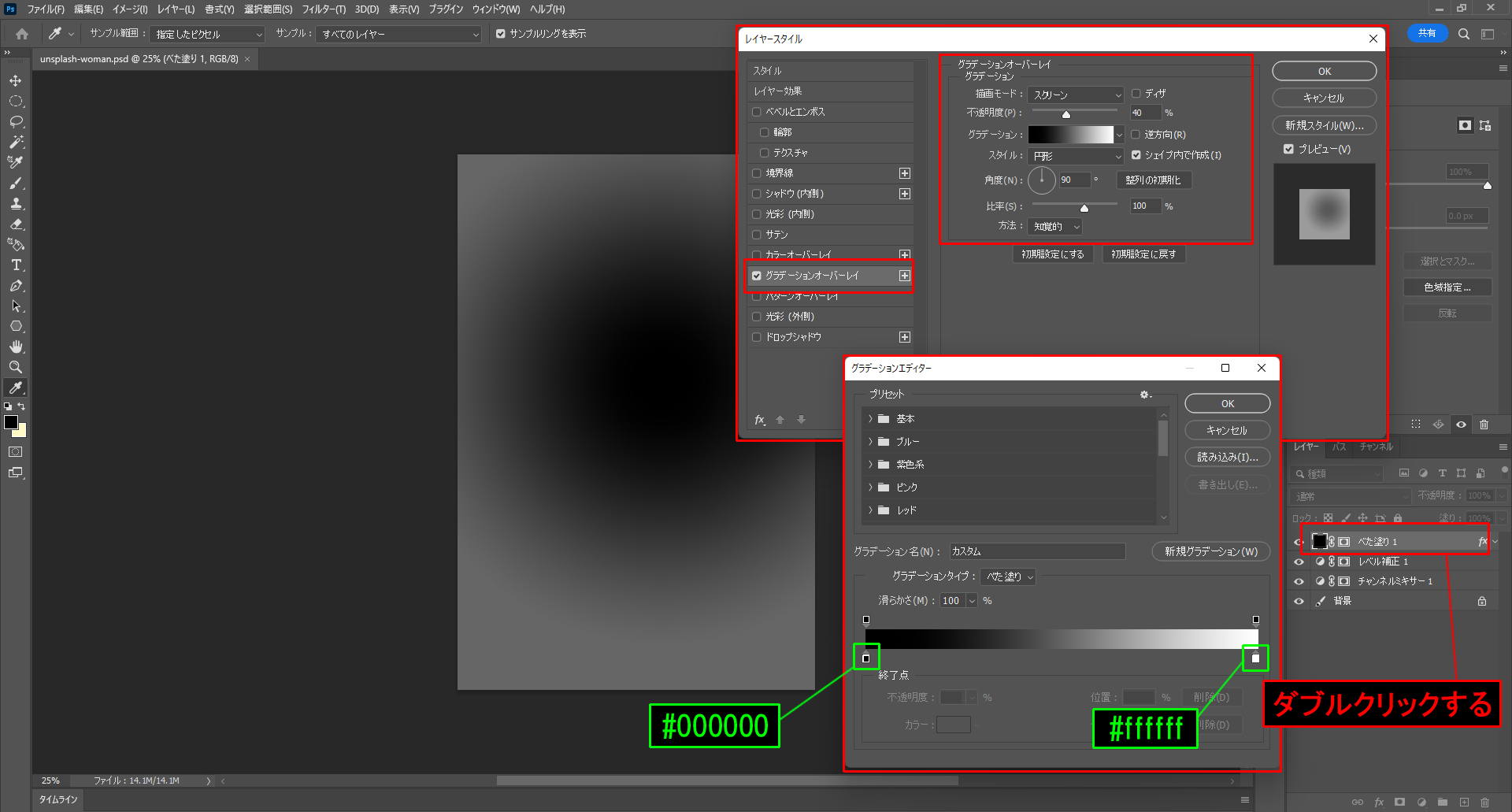Open the 描画モード dropdown

click(x=1075, y=95)
